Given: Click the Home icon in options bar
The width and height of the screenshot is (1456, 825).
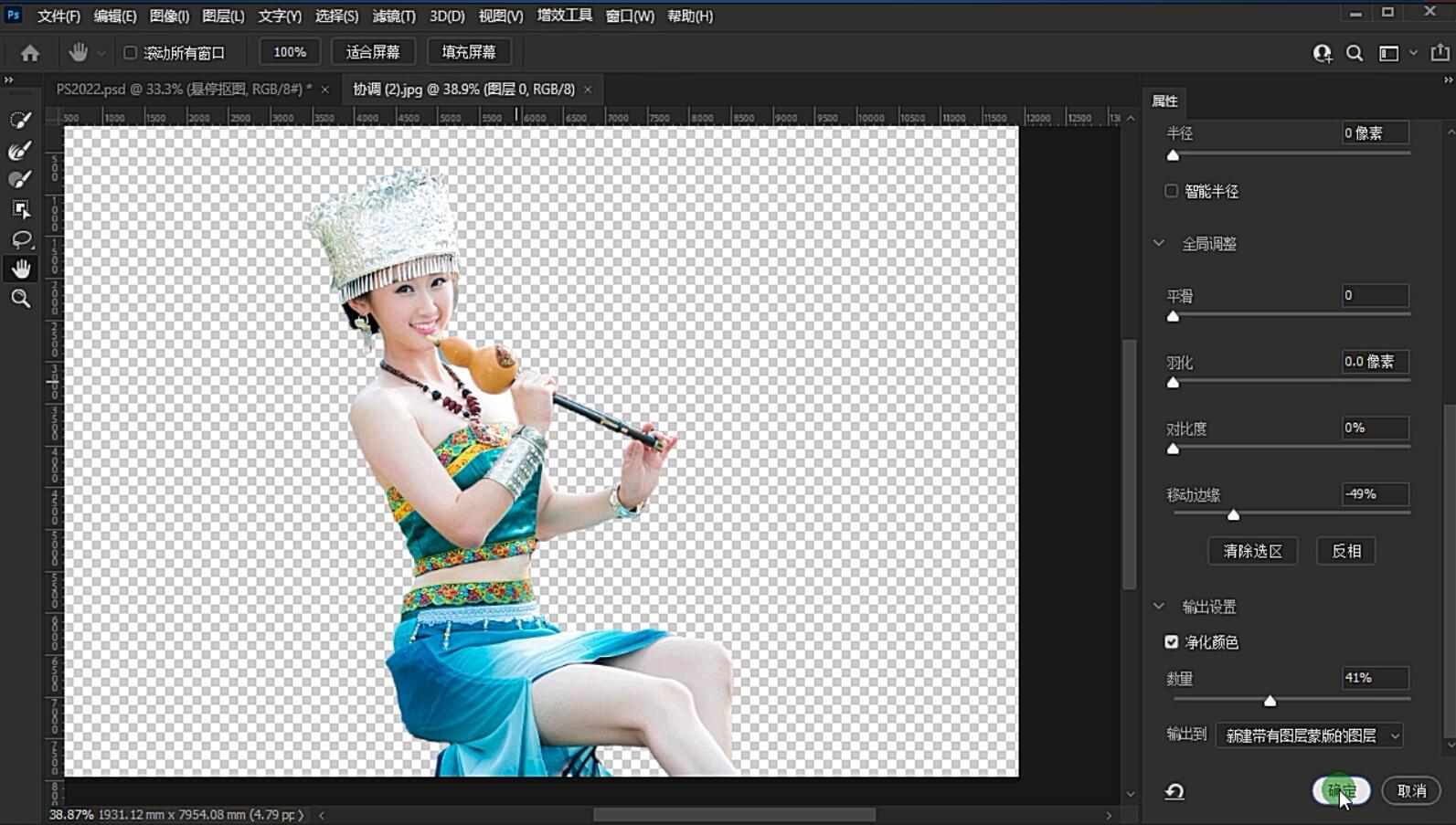Looking at the screenshot, I should pyautogui.click(x=30, y=53).
